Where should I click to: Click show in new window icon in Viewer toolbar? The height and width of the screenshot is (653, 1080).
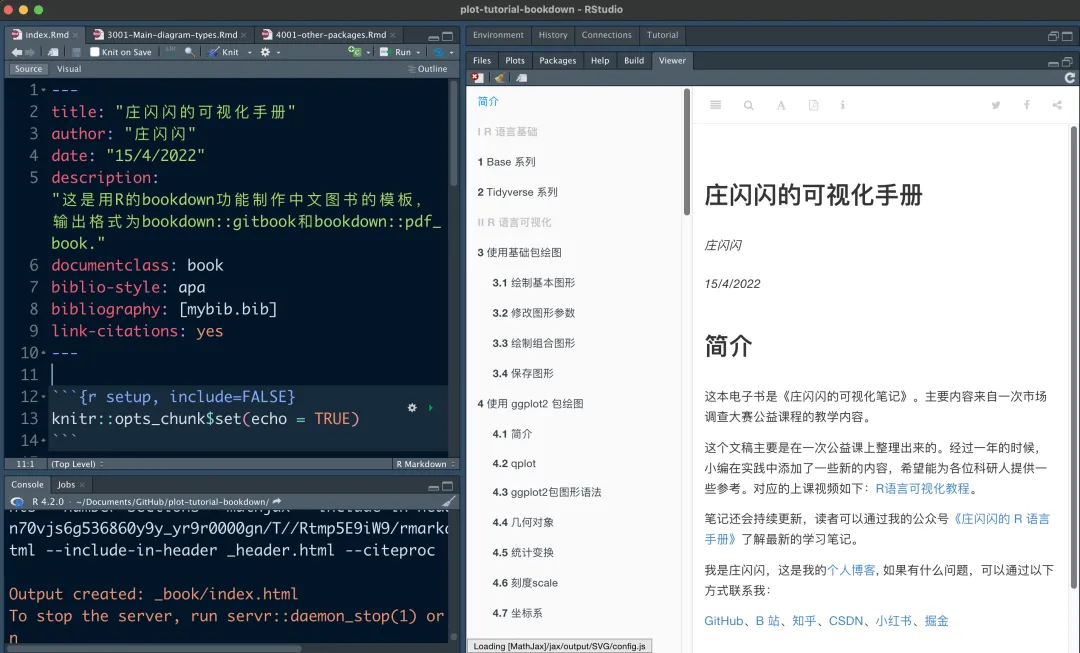point(522,78)
